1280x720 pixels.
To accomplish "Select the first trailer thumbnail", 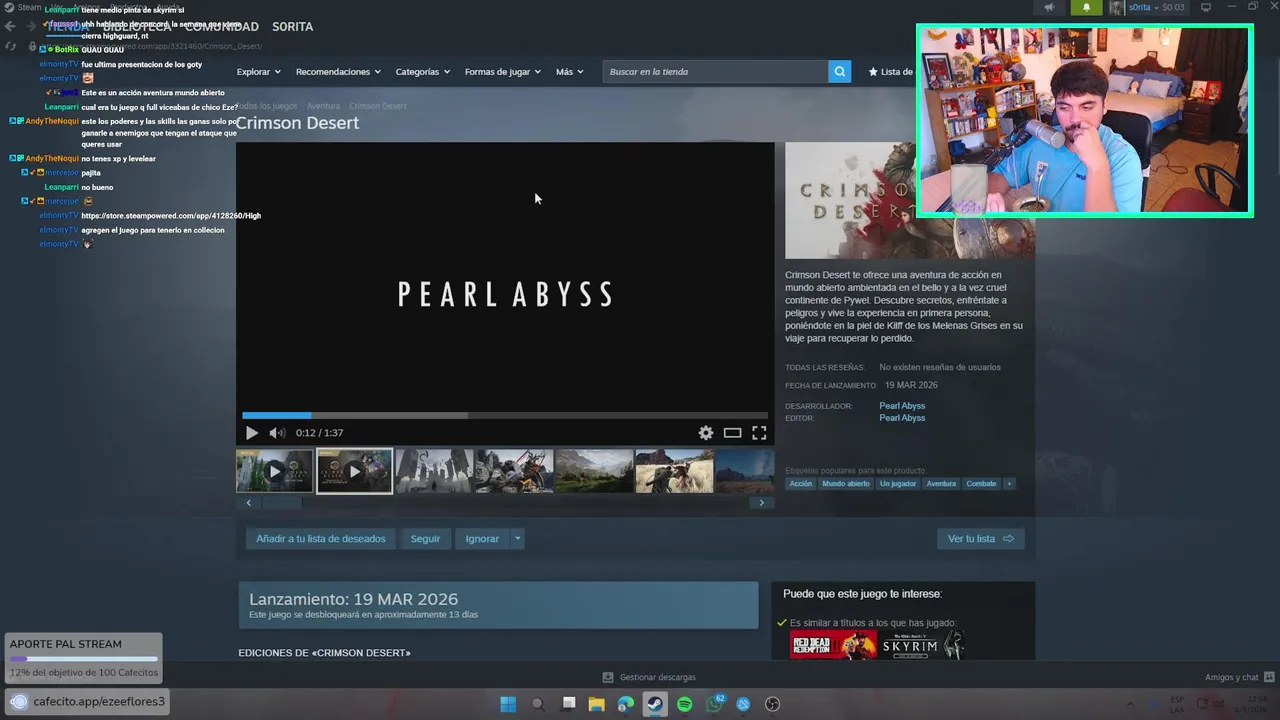I will [274, 471].
